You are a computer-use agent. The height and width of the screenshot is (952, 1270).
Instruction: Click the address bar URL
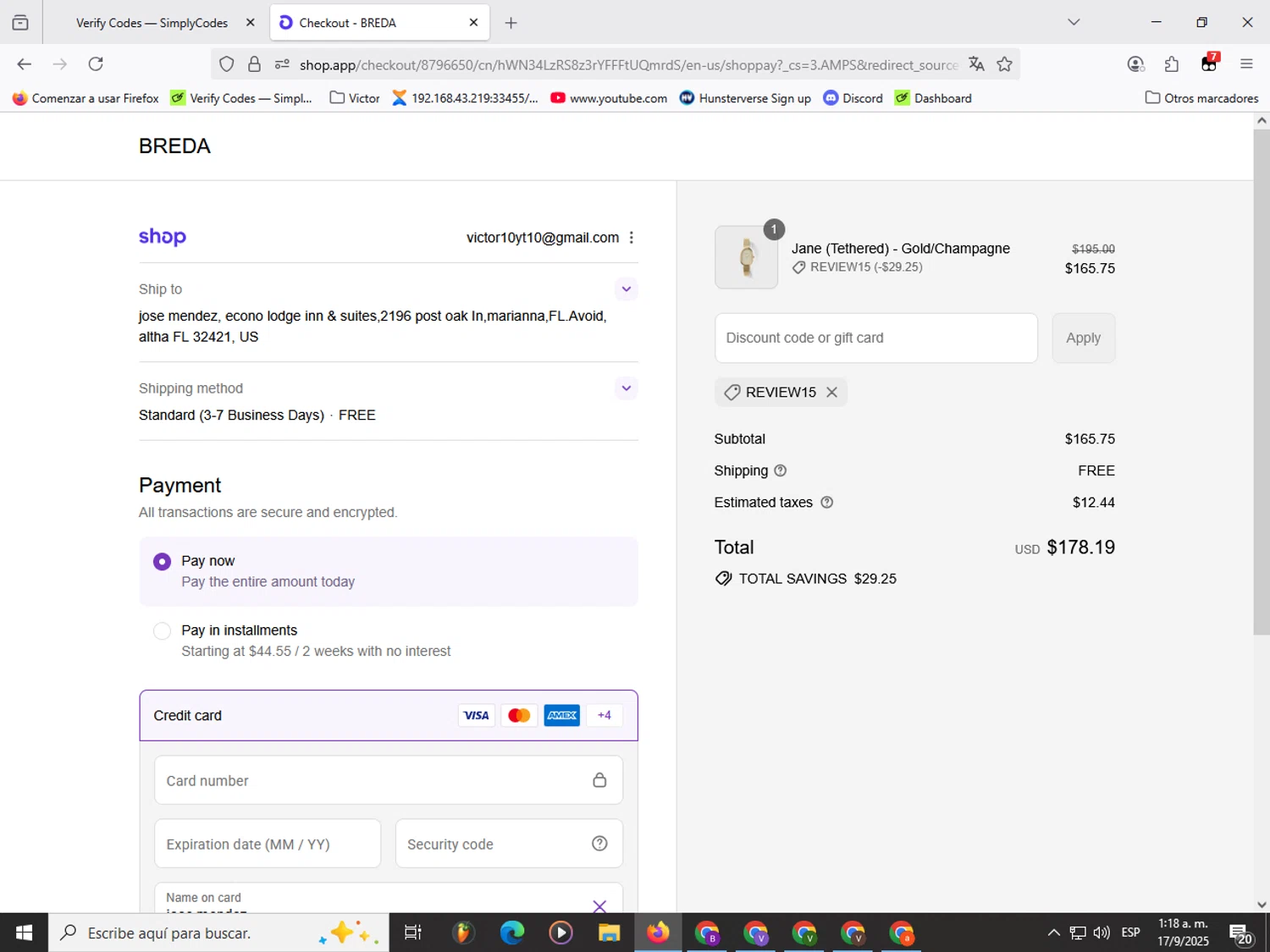pos(628,64)
